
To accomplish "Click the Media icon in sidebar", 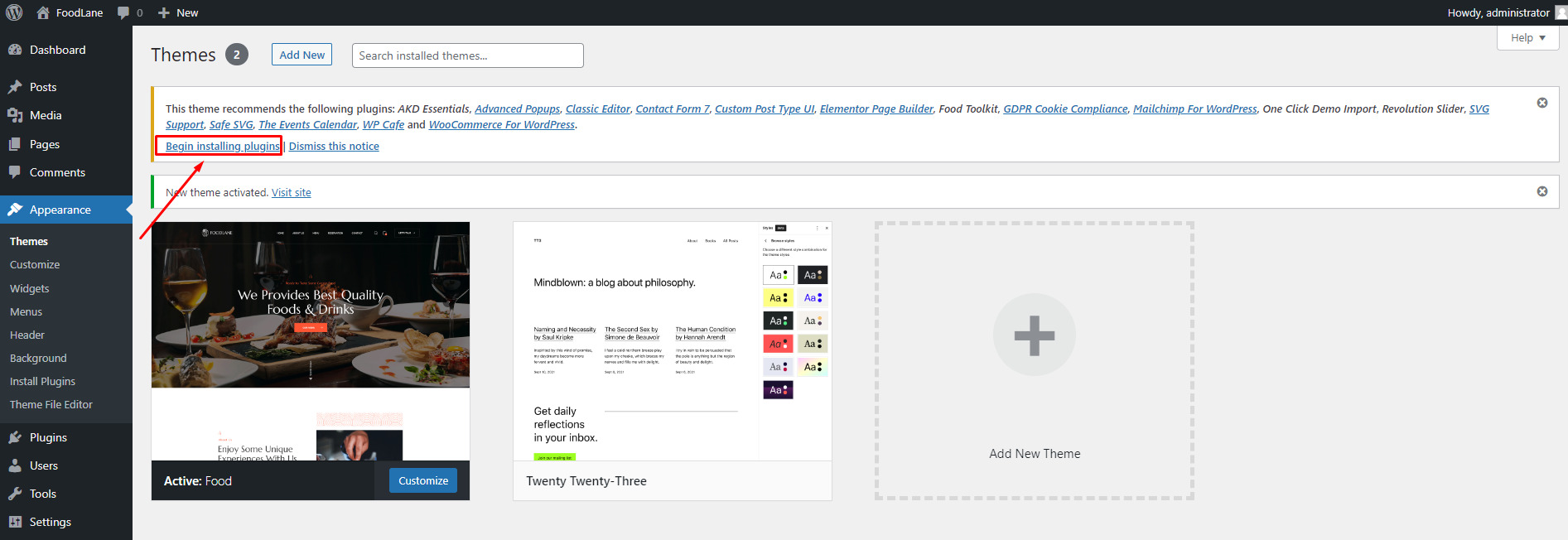I will click(x=15, y=115).
